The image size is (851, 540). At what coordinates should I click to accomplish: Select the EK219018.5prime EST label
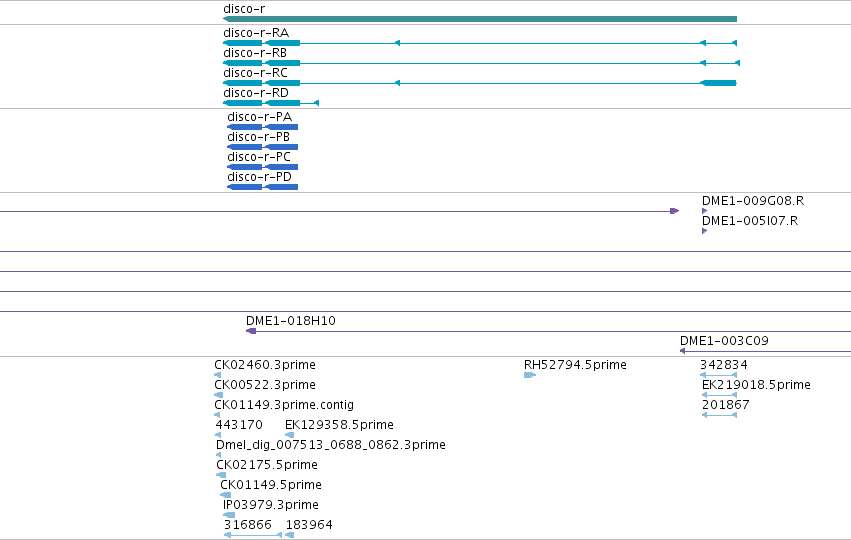[x=756, y=385]
